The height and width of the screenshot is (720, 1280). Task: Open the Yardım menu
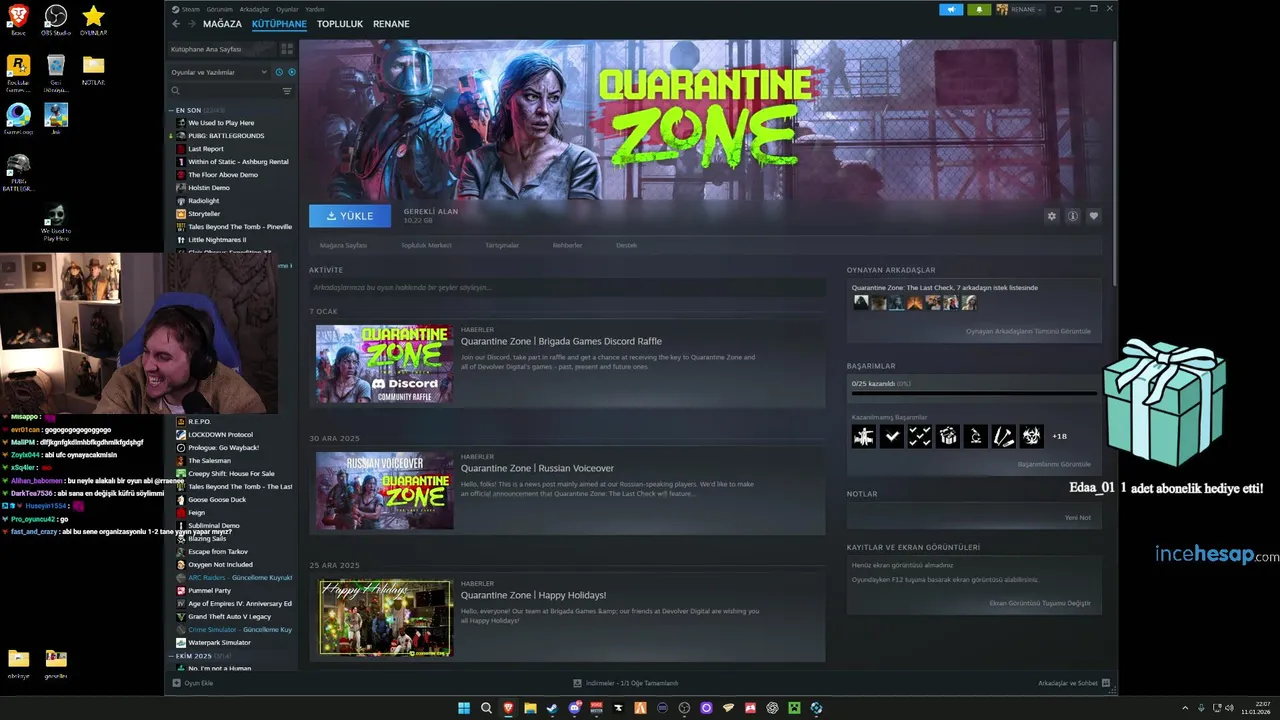[x=315, y=9]
